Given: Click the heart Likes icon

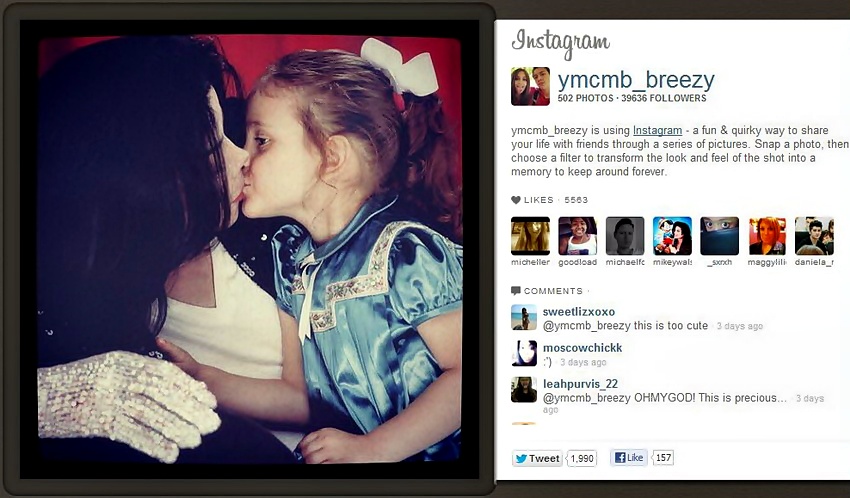Looking at the screenshot, I should coord(516,200).
